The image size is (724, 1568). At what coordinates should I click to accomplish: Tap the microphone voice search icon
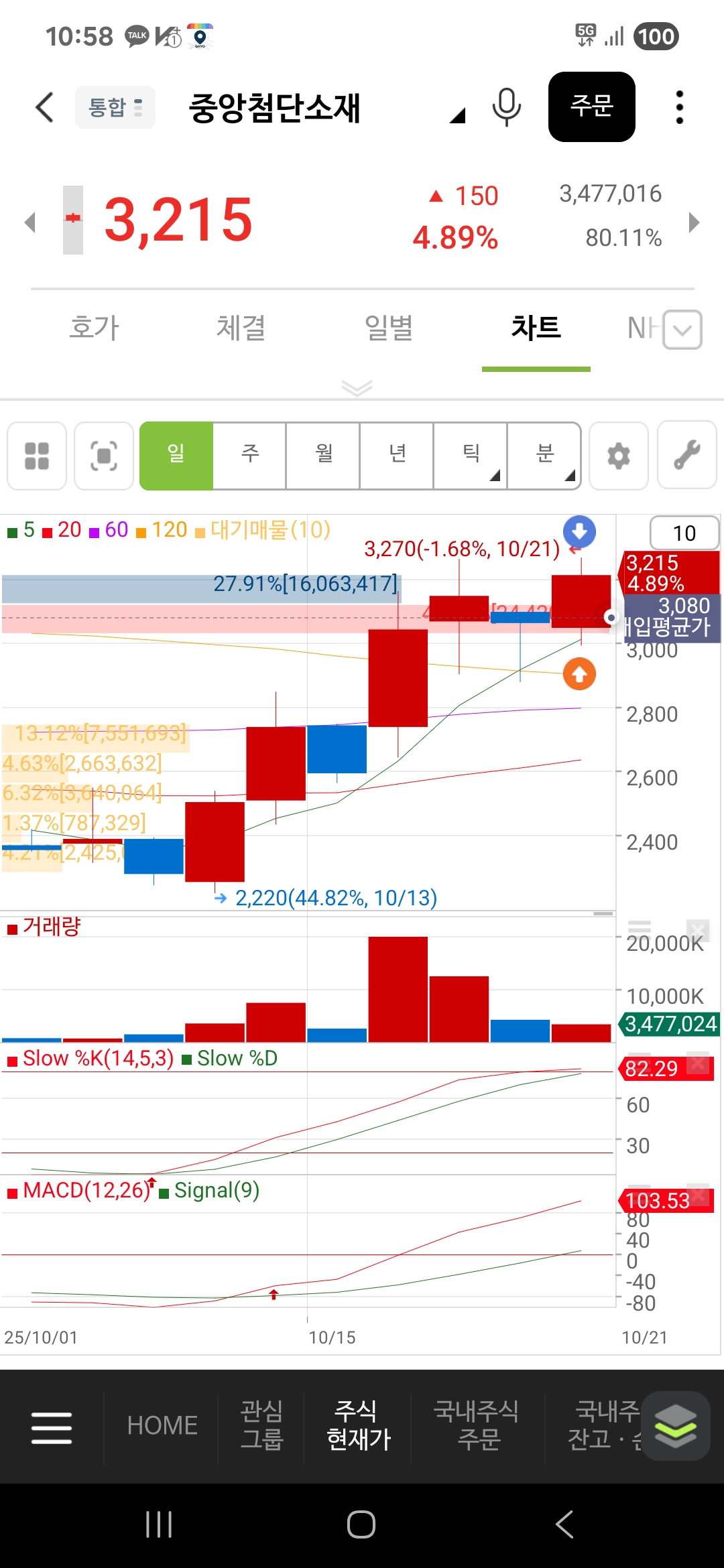506,107
